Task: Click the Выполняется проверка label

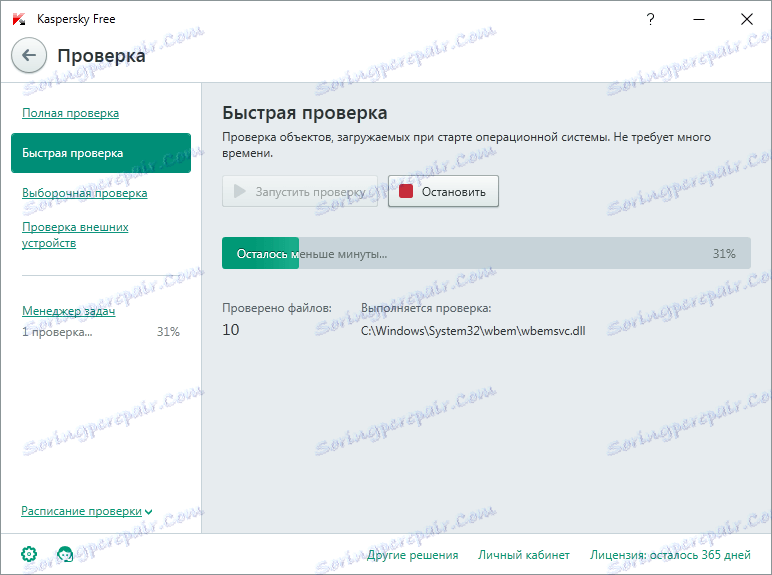Action: click(426, 308)
